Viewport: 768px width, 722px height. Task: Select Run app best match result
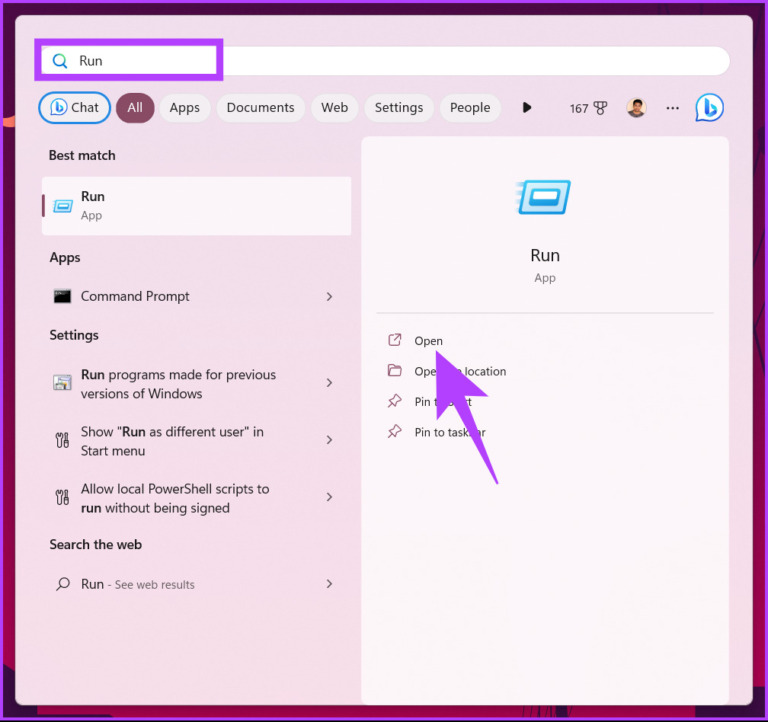point(196,206)
